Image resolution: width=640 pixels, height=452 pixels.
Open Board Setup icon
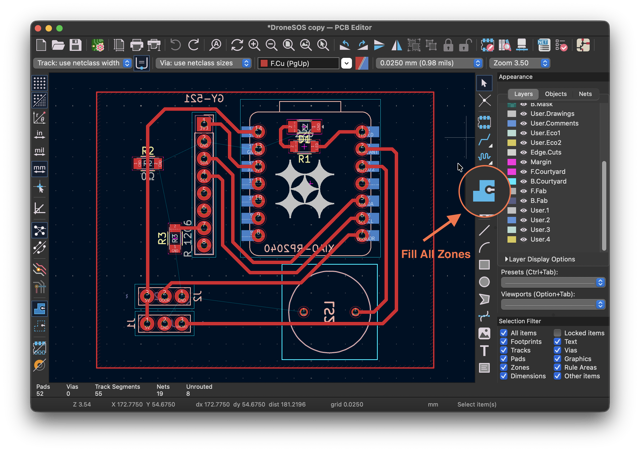(x=98, y=45)
